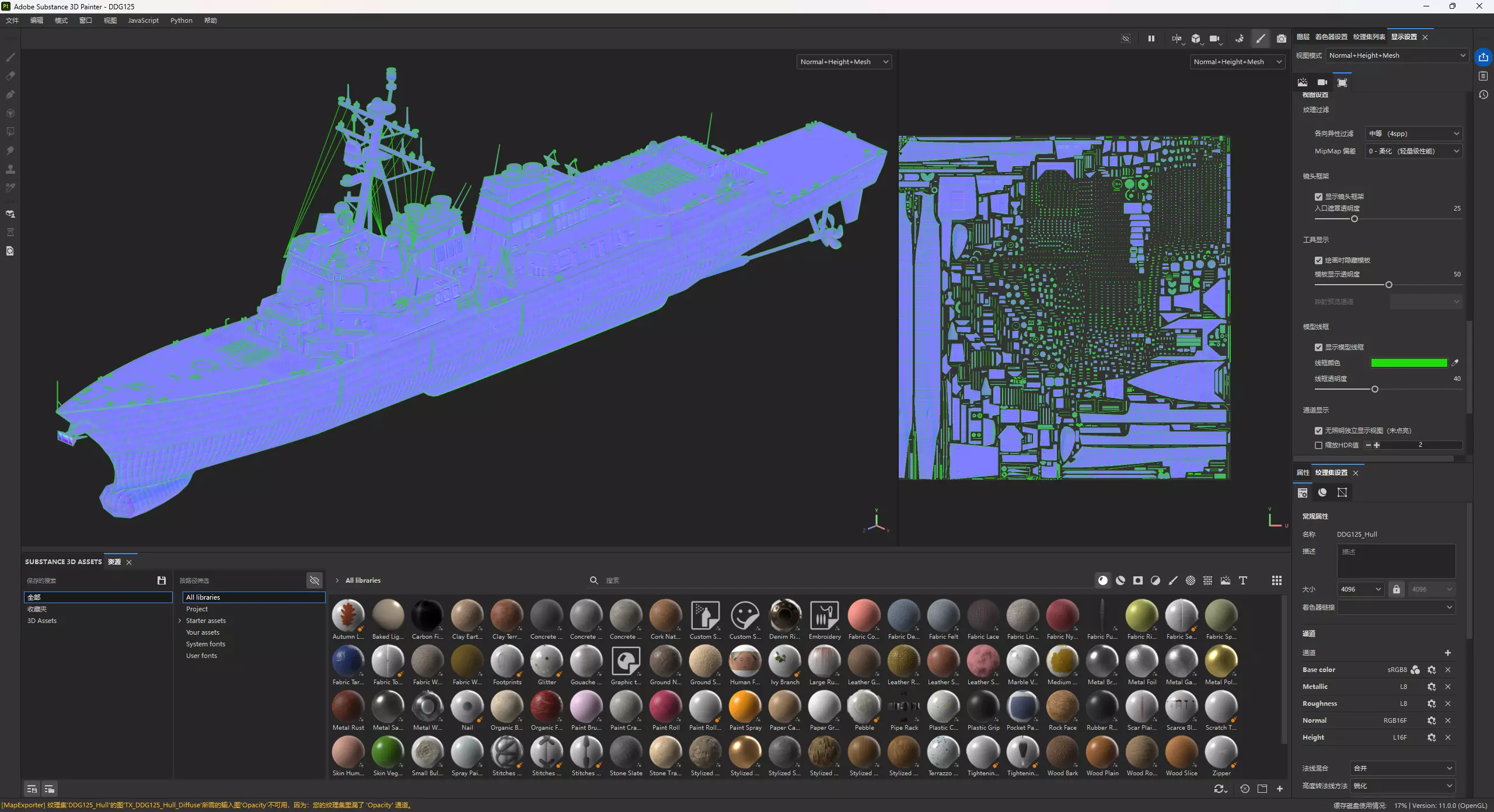Screen dimensions: 1494x812
Task: Uncheck 显示镜头框架 checkbox
Action: click(x=1318, y=197)
